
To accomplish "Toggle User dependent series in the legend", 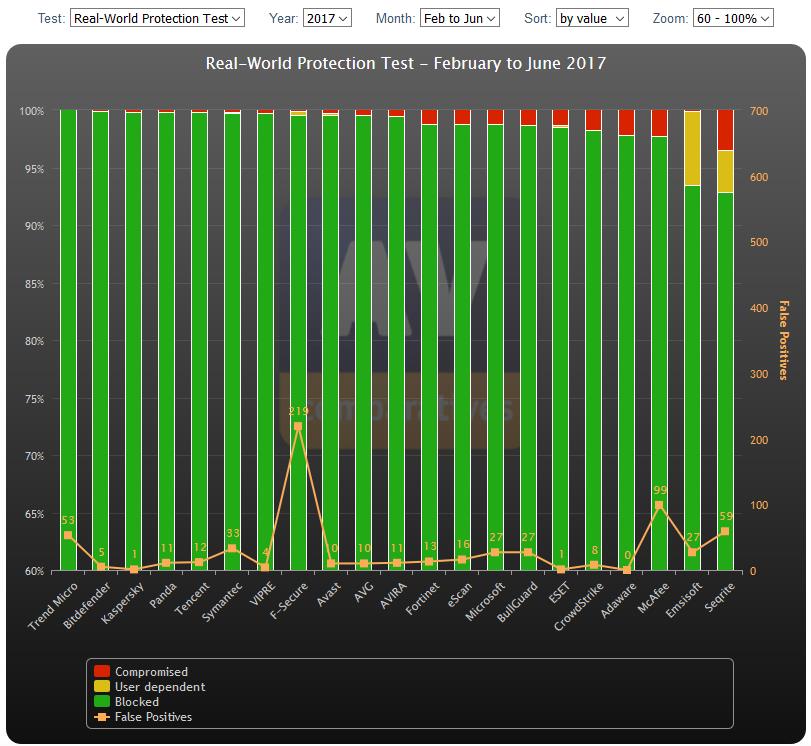I will click(x=149, y=687).
